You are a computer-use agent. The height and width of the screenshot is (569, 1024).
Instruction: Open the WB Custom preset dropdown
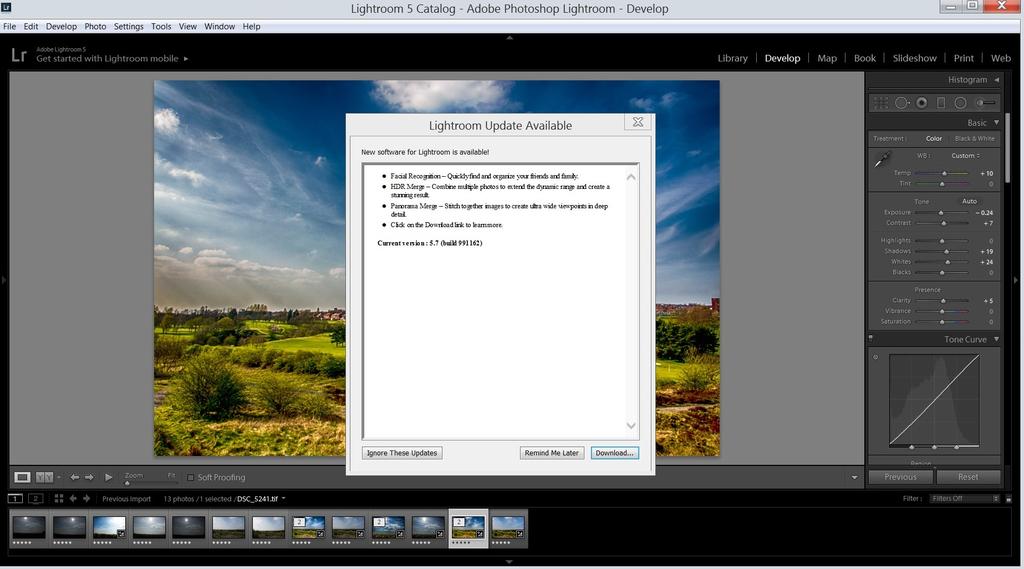click(x=965, y=155)
